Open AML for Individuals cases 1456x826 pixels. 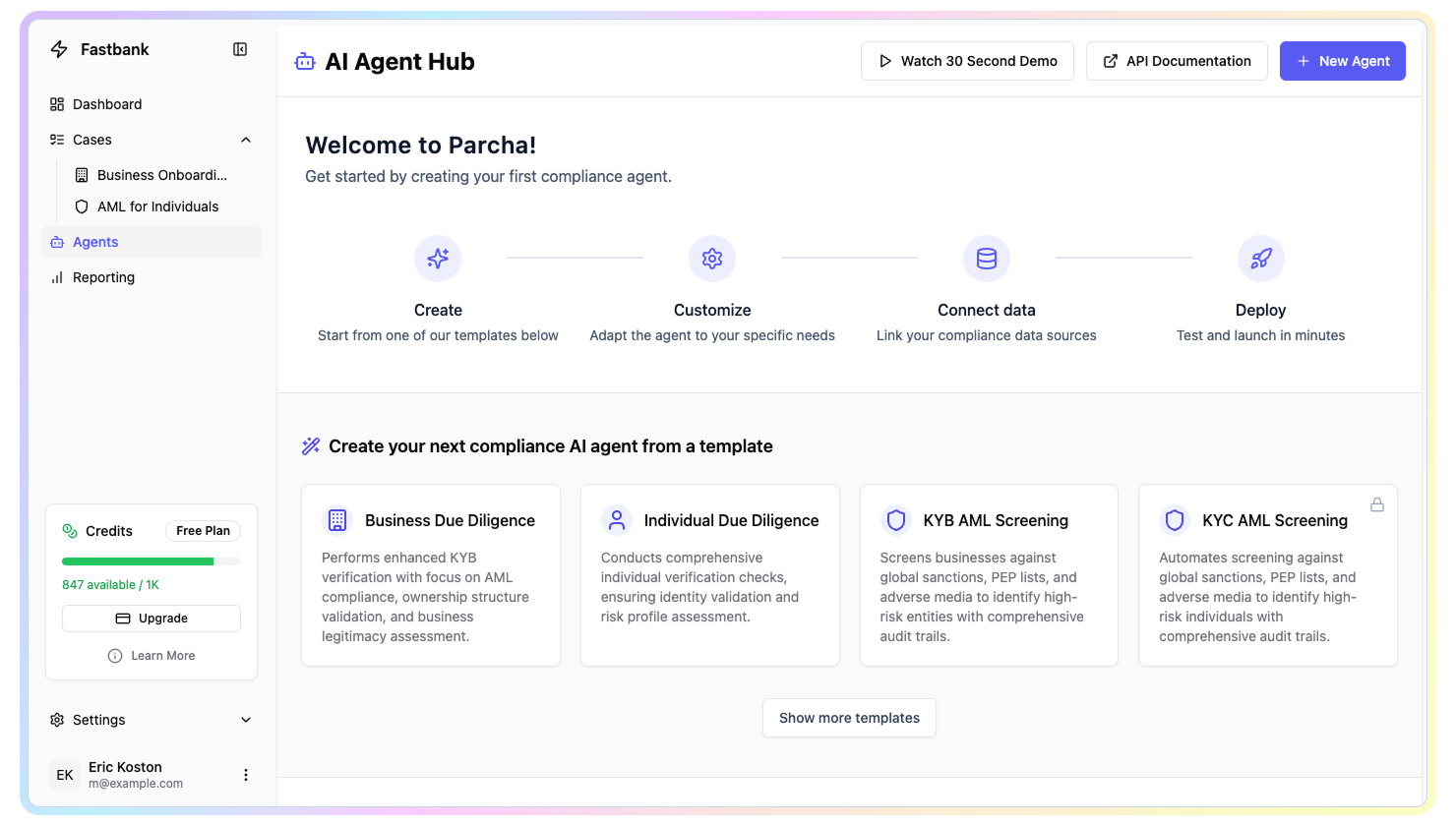(157, 206)
